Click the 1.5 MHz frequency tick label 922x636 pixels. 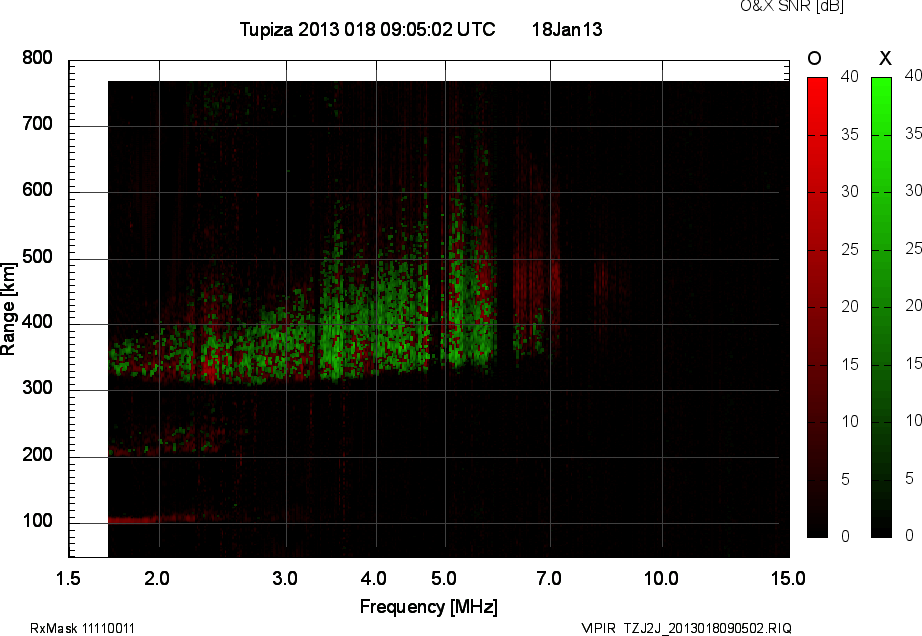[x=68, y=578]
